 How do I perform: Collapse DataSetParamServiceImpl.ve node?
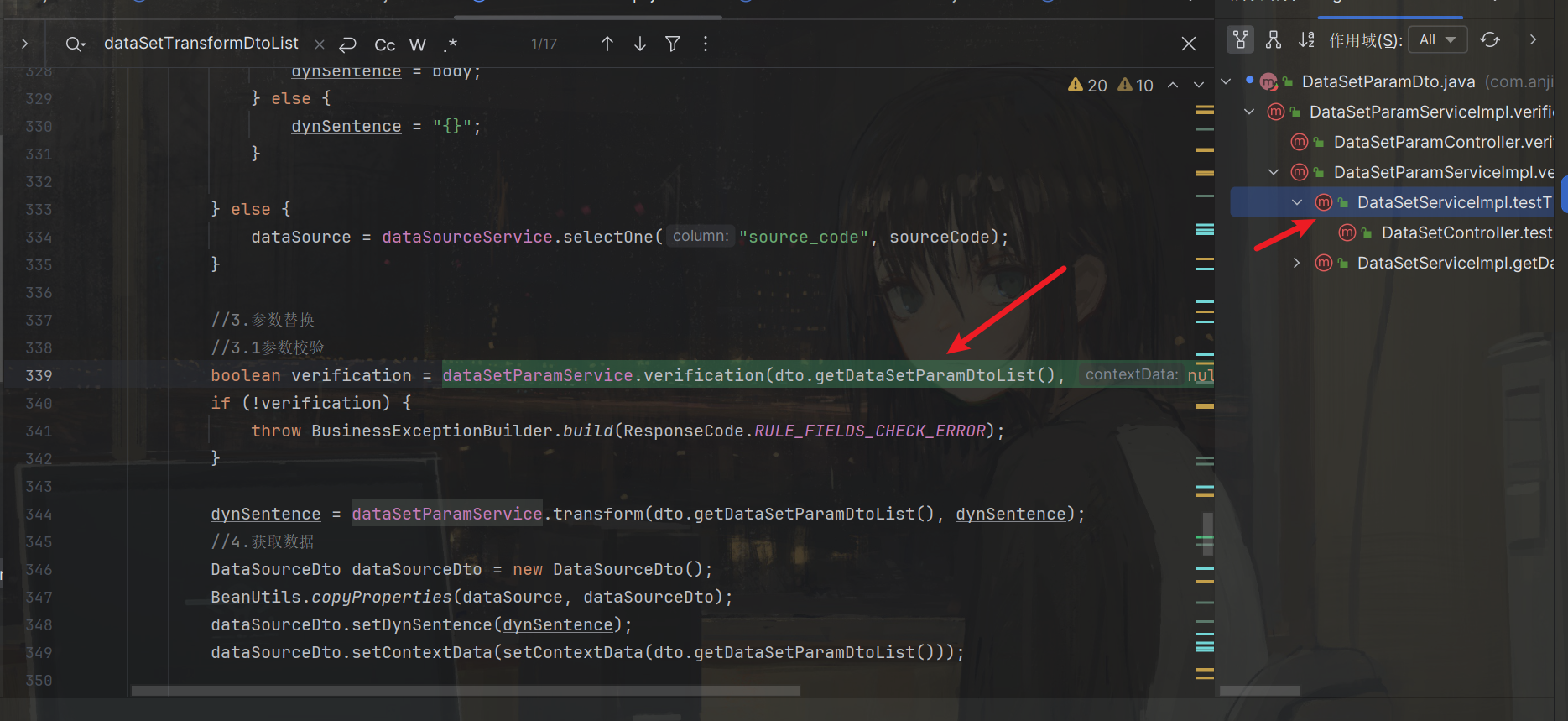tap(1274, 172)
